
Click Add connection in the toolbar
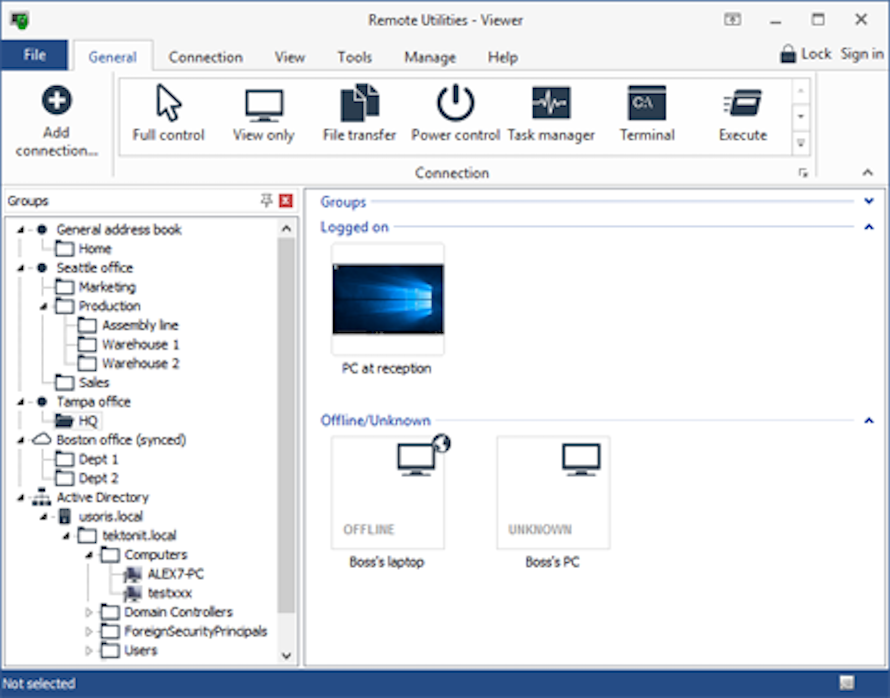pyautogui.click(x=56, y=115)
